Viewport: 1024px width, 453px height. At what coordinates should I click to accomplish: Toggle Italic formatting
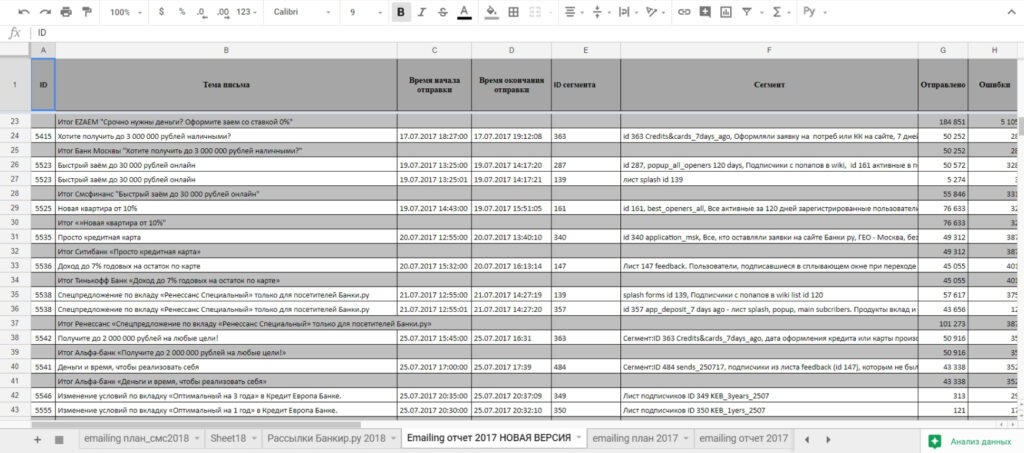point(422,12)
